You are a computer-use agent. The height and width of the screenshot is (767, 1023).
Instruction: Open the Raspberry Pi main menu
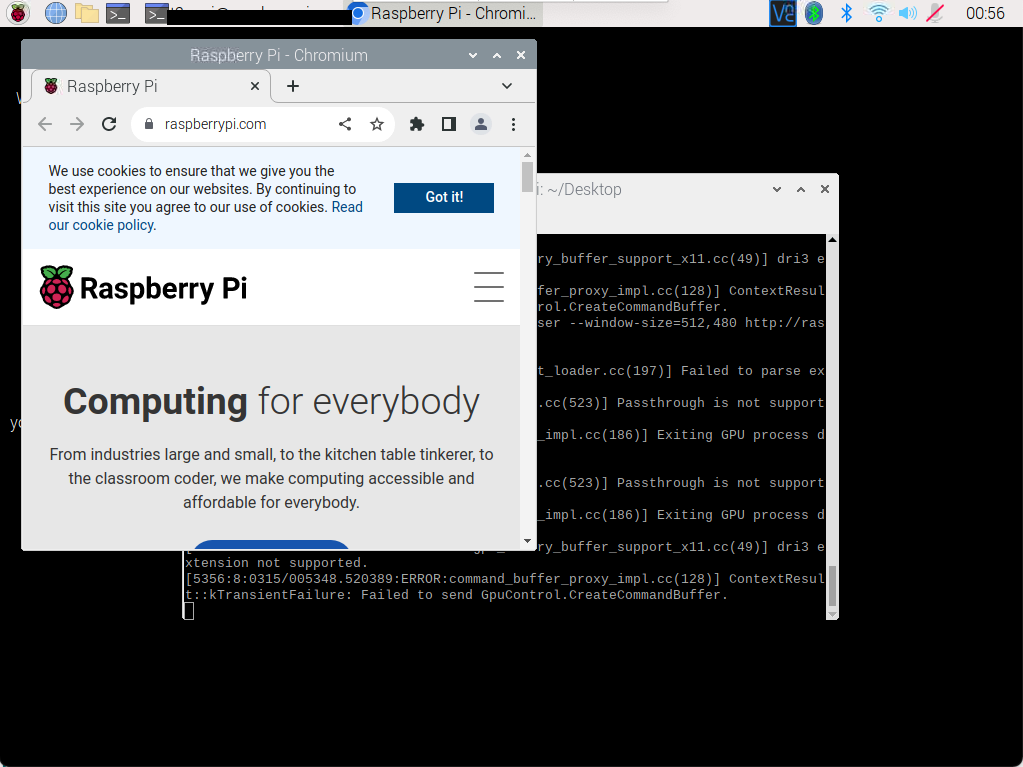(x=18, y=13)
